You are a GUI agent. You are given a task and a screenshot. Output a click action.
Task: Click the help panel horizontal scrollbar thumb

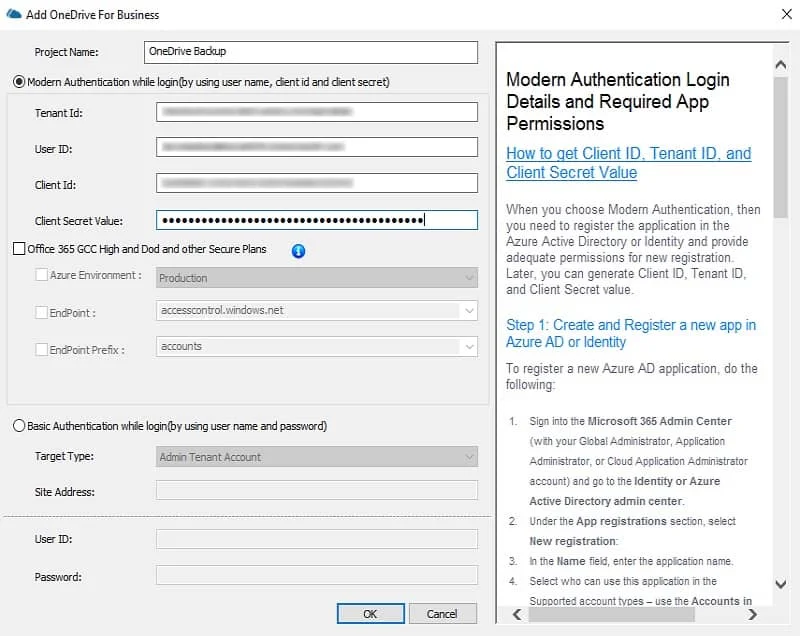click(611, 615)
